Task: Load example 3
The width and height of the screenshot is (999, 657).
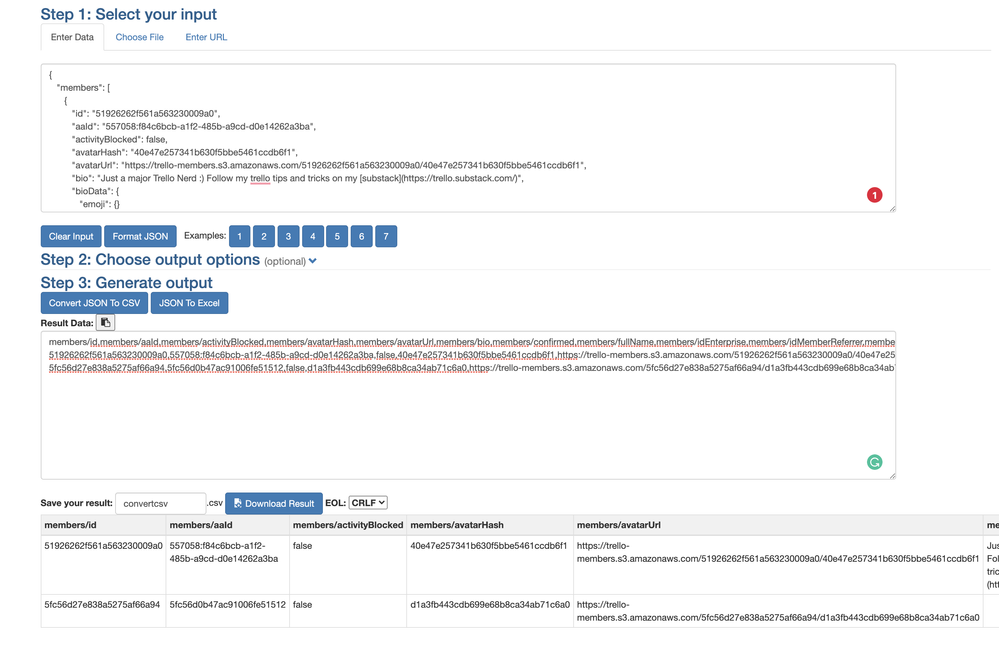Action: tap(288, 236)
